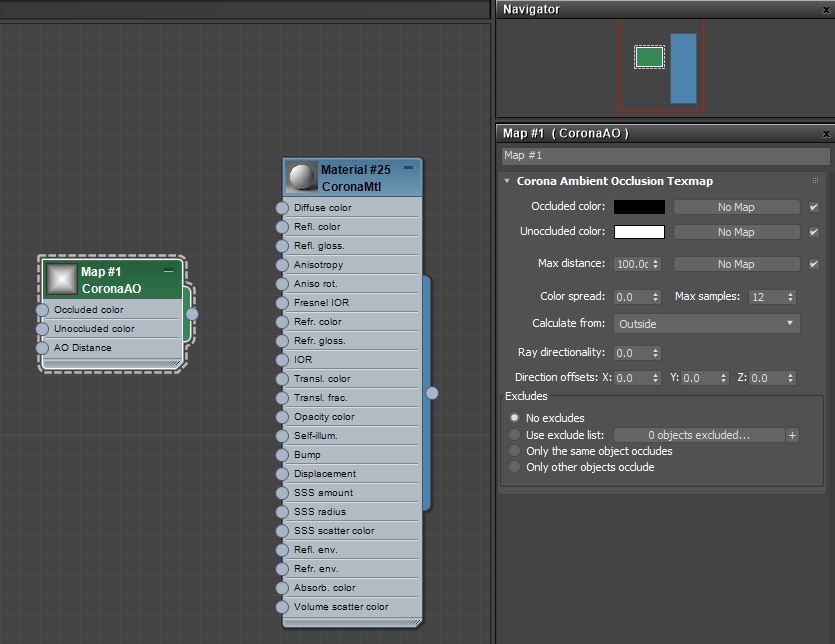Click the Displacement input socket
This screenshot has height=644, width=835.
282,474
